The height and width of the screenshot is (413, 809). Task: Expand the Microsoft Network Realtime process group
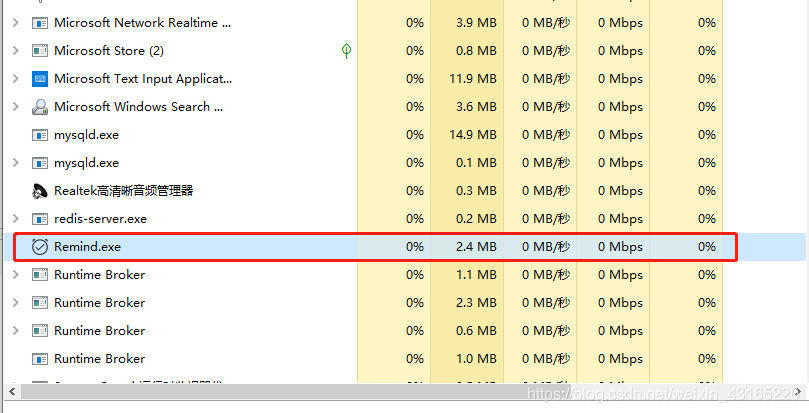click(15, 23)
